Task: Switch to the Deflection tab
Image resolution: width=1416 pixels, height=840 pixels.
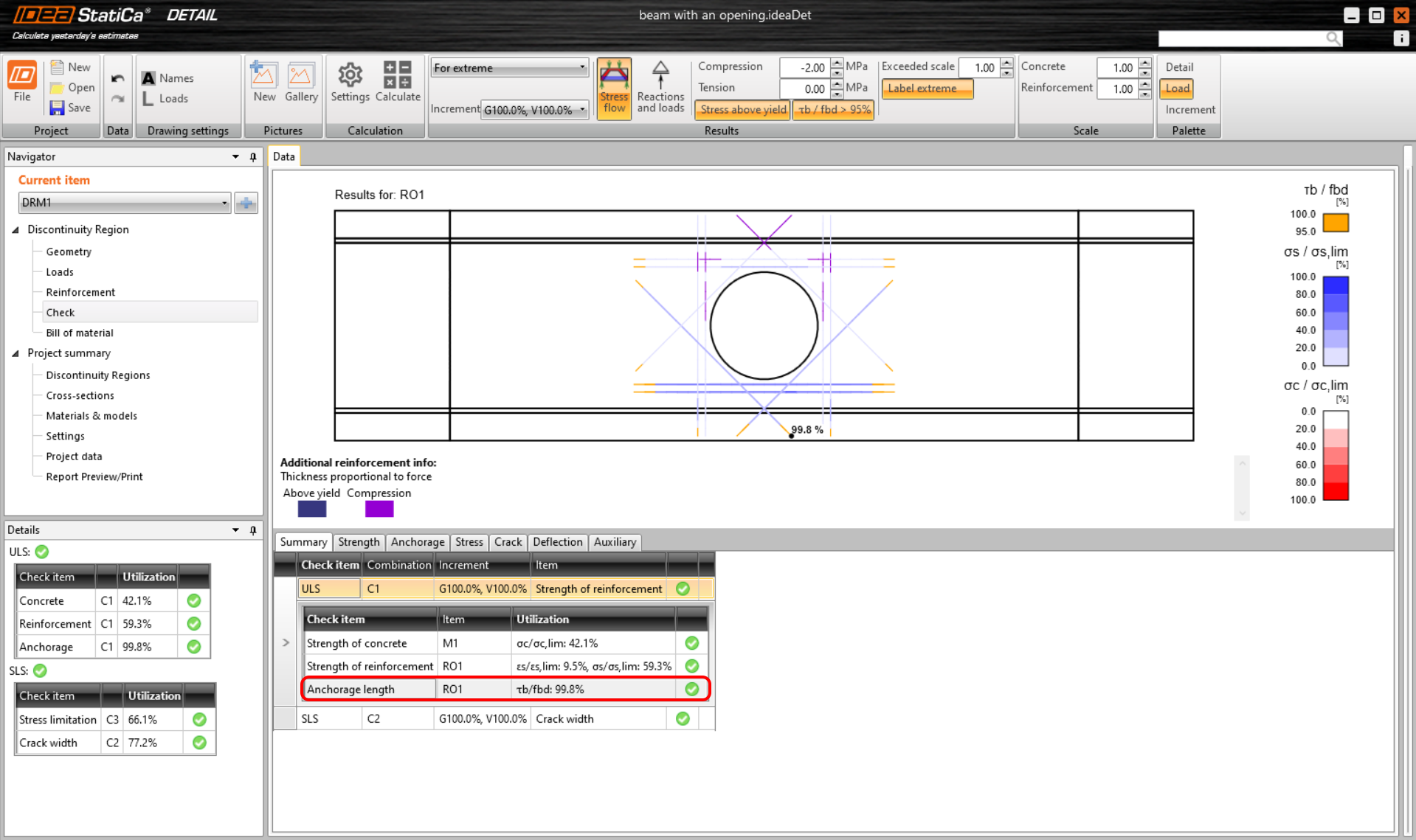Action: pyautogui.click(x=557, y=542)
